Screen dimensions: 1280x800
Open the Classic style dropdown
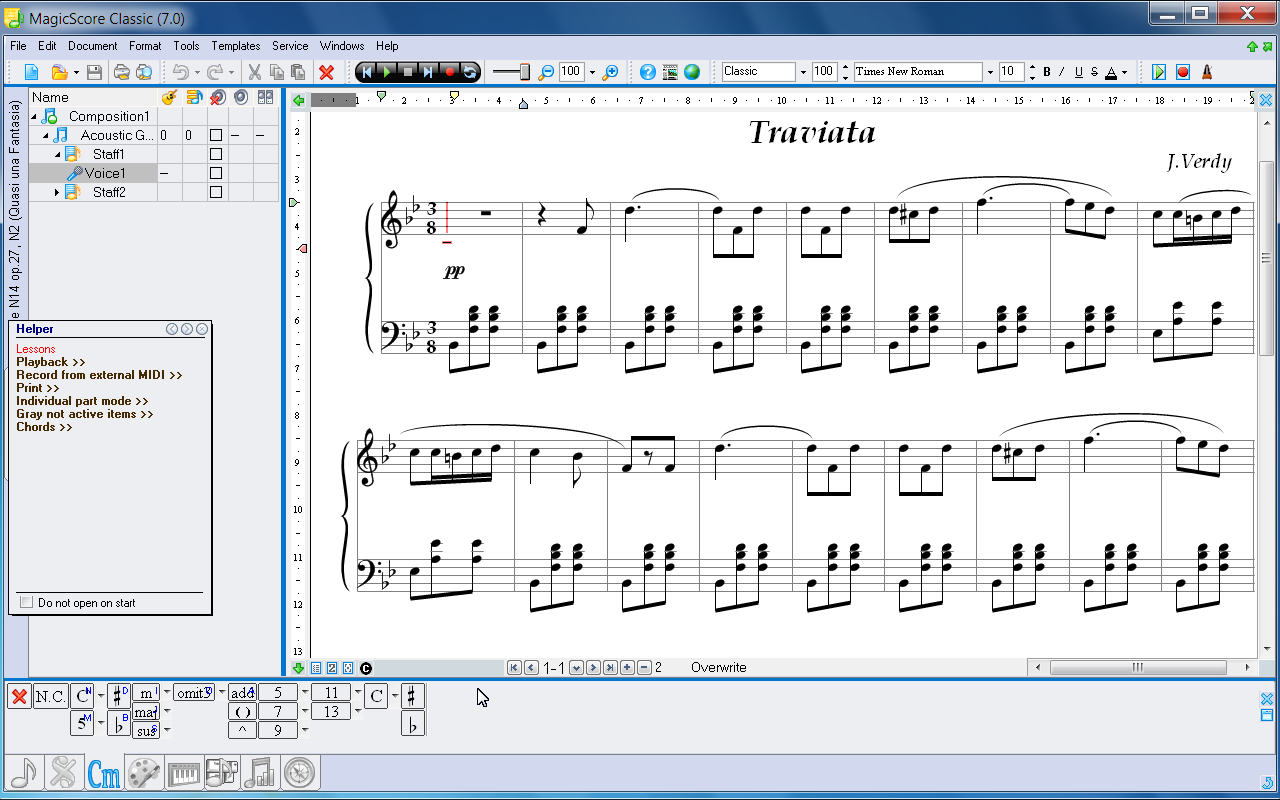click(x=802, y=72)
